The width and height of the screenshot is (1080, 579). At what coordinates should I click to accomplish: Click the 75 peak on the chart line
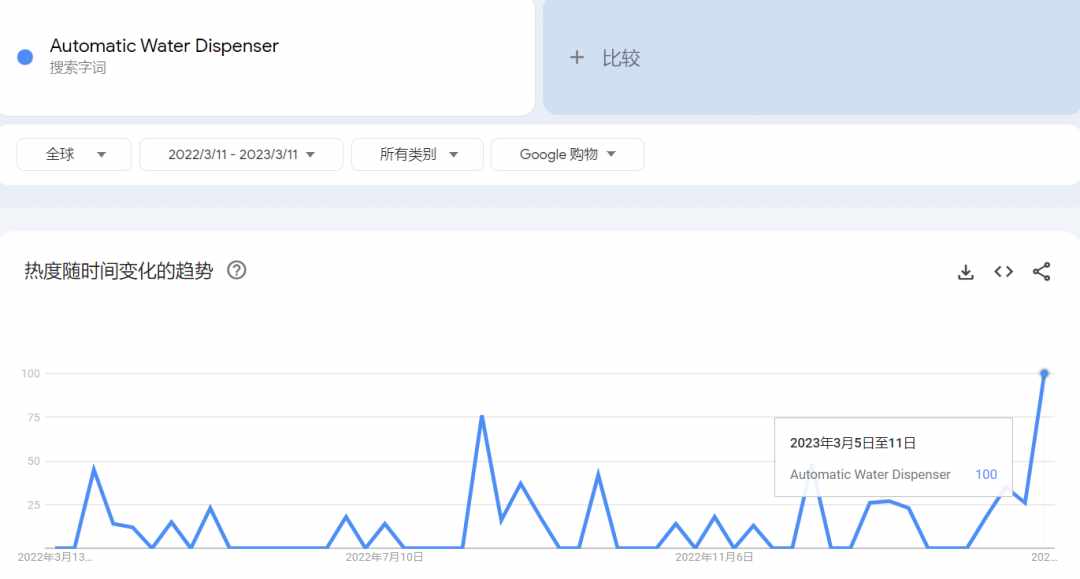tap(481, 417)
